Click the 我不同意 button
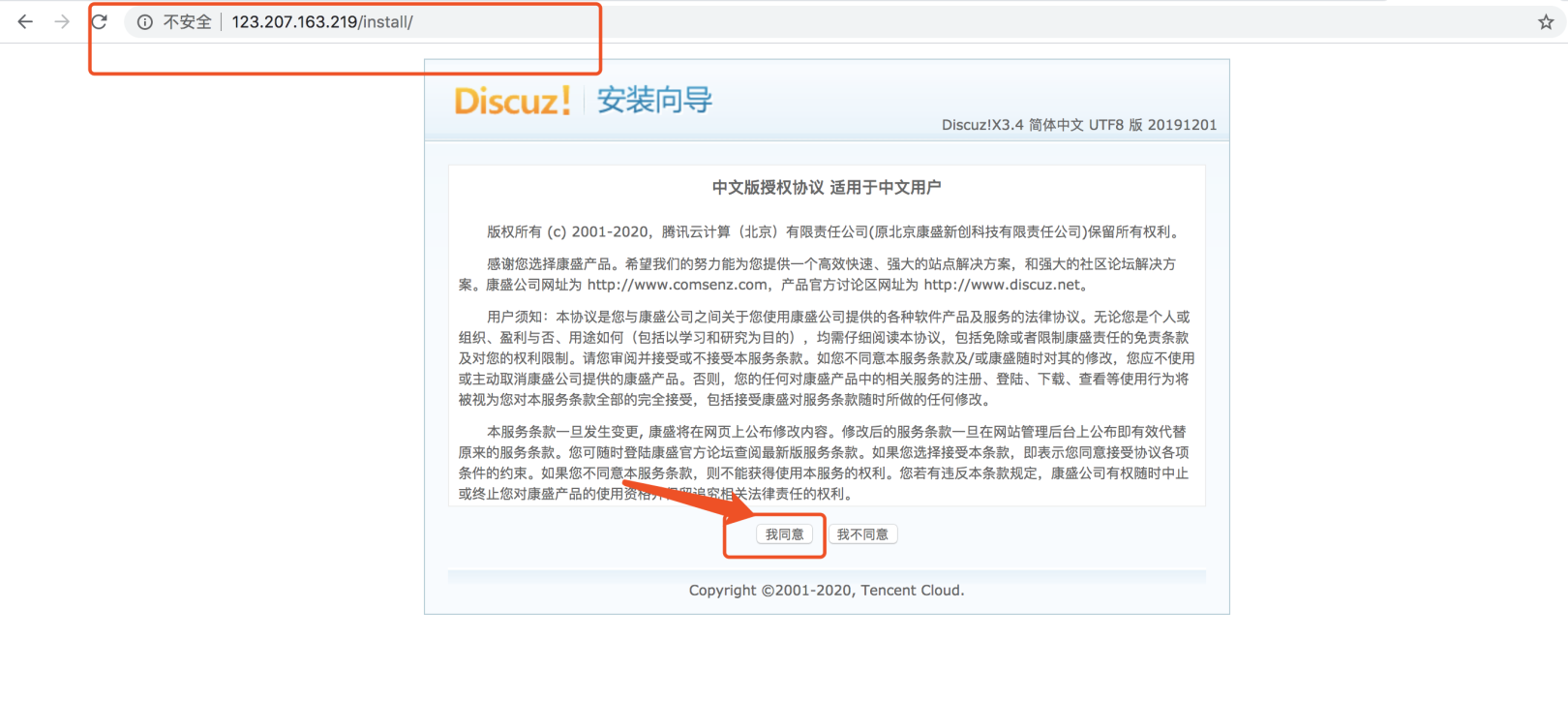The width and height of the screenshot is (1568, 701). pos(862,534)
